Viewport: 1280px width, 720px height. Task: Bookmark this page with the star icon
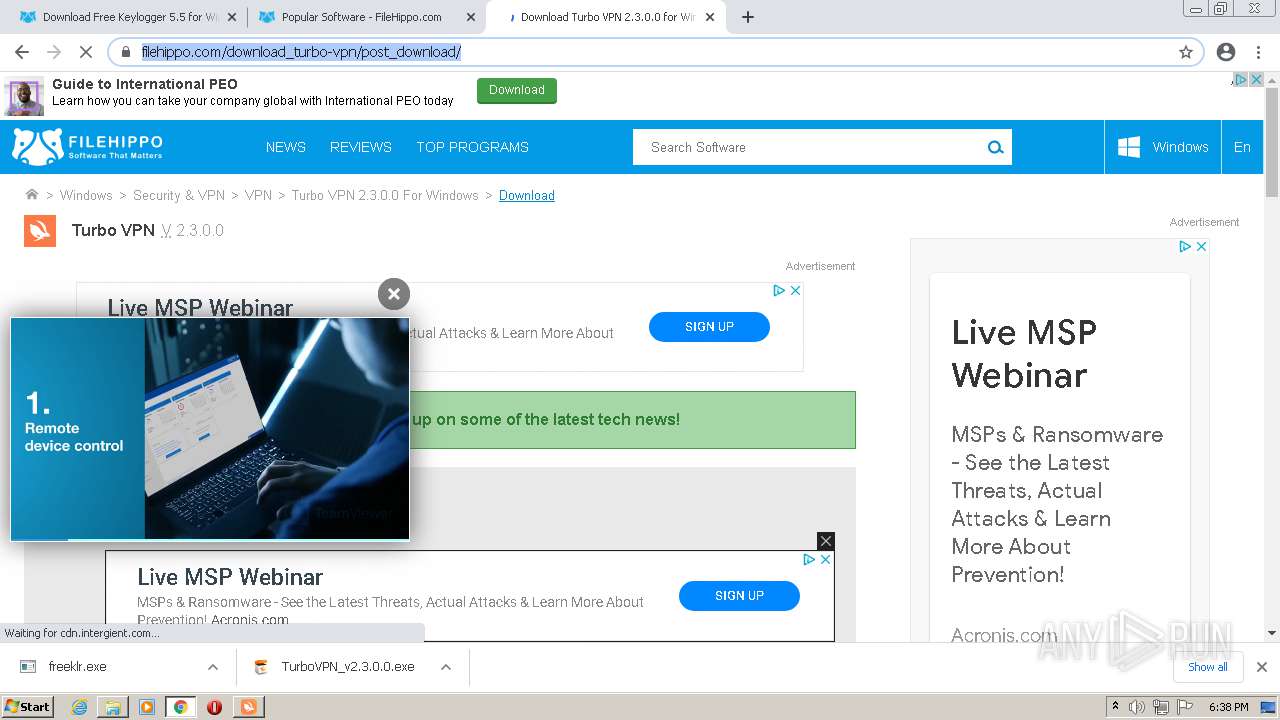(x=1186, y=52)
